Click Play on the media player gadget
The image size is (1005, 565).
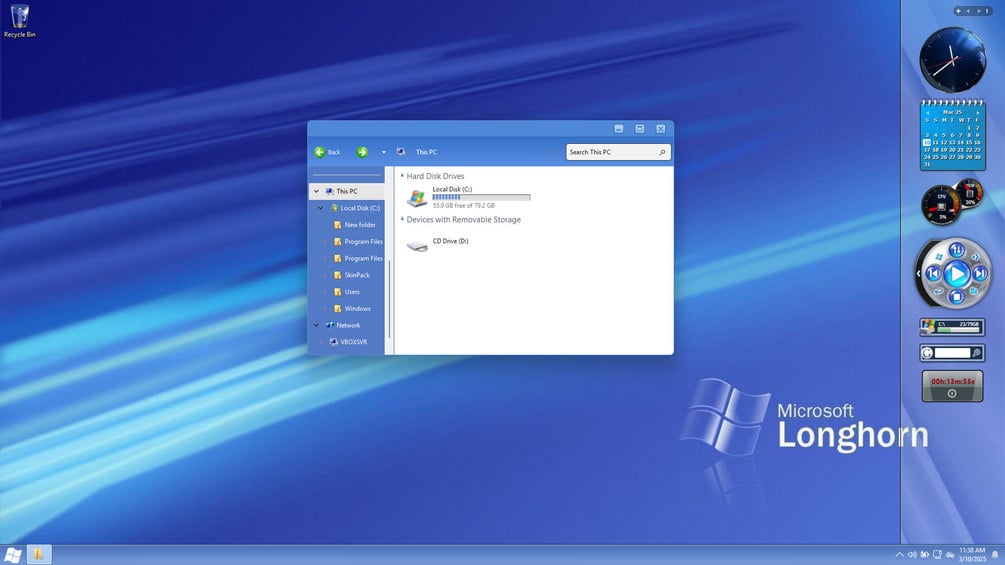pyautogui.click(x=956, y=274)
